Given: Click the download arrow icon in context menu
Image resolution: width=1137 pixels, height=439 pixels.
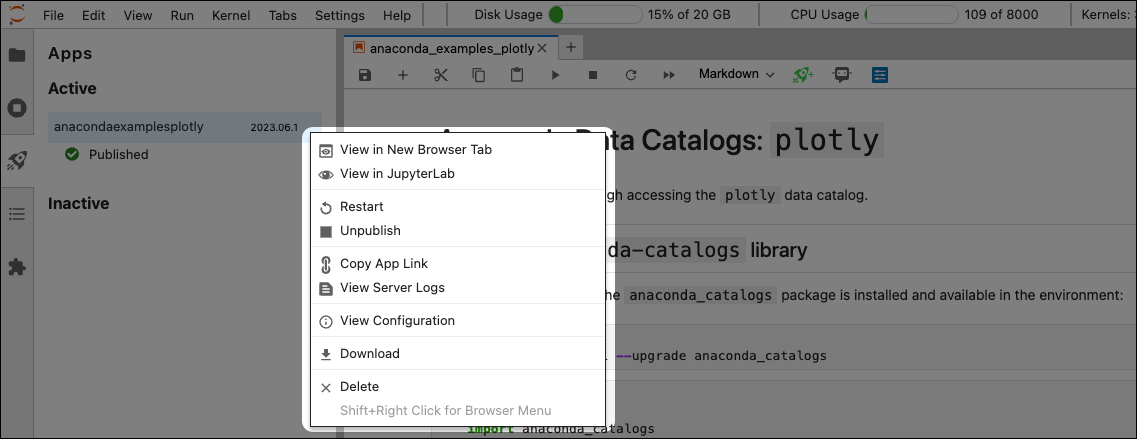Looking at the screenshot, I should (x=326, y=354).
